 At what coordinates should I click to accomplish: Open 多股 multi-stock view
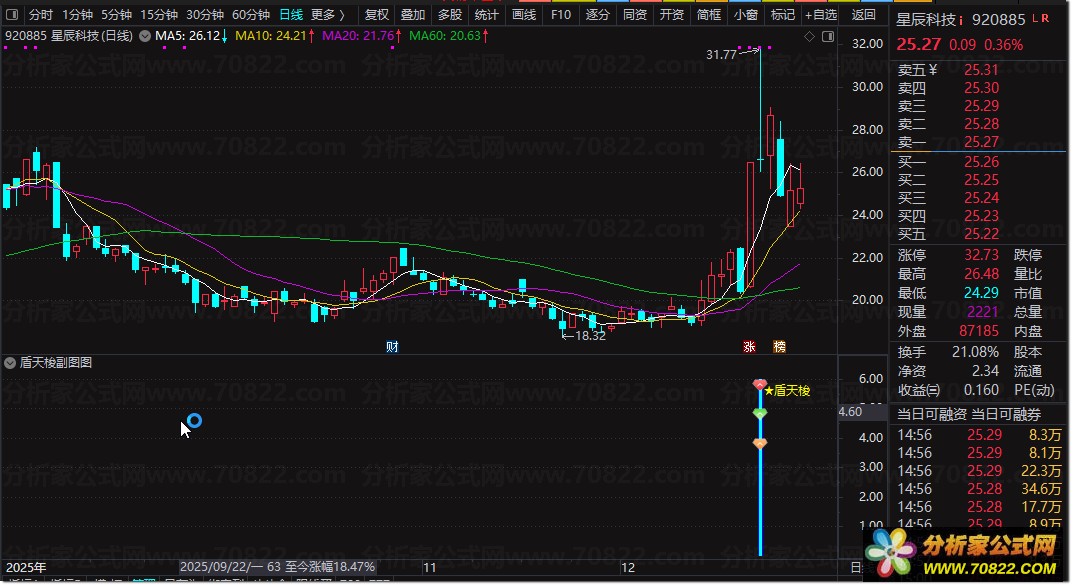pos(450,14)
